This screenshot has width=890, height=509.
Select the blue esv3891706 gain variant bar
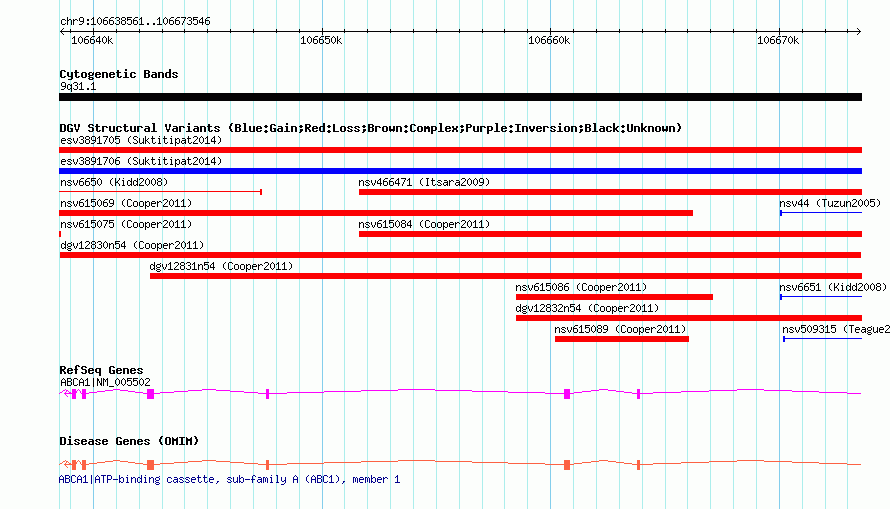[460, 171]
